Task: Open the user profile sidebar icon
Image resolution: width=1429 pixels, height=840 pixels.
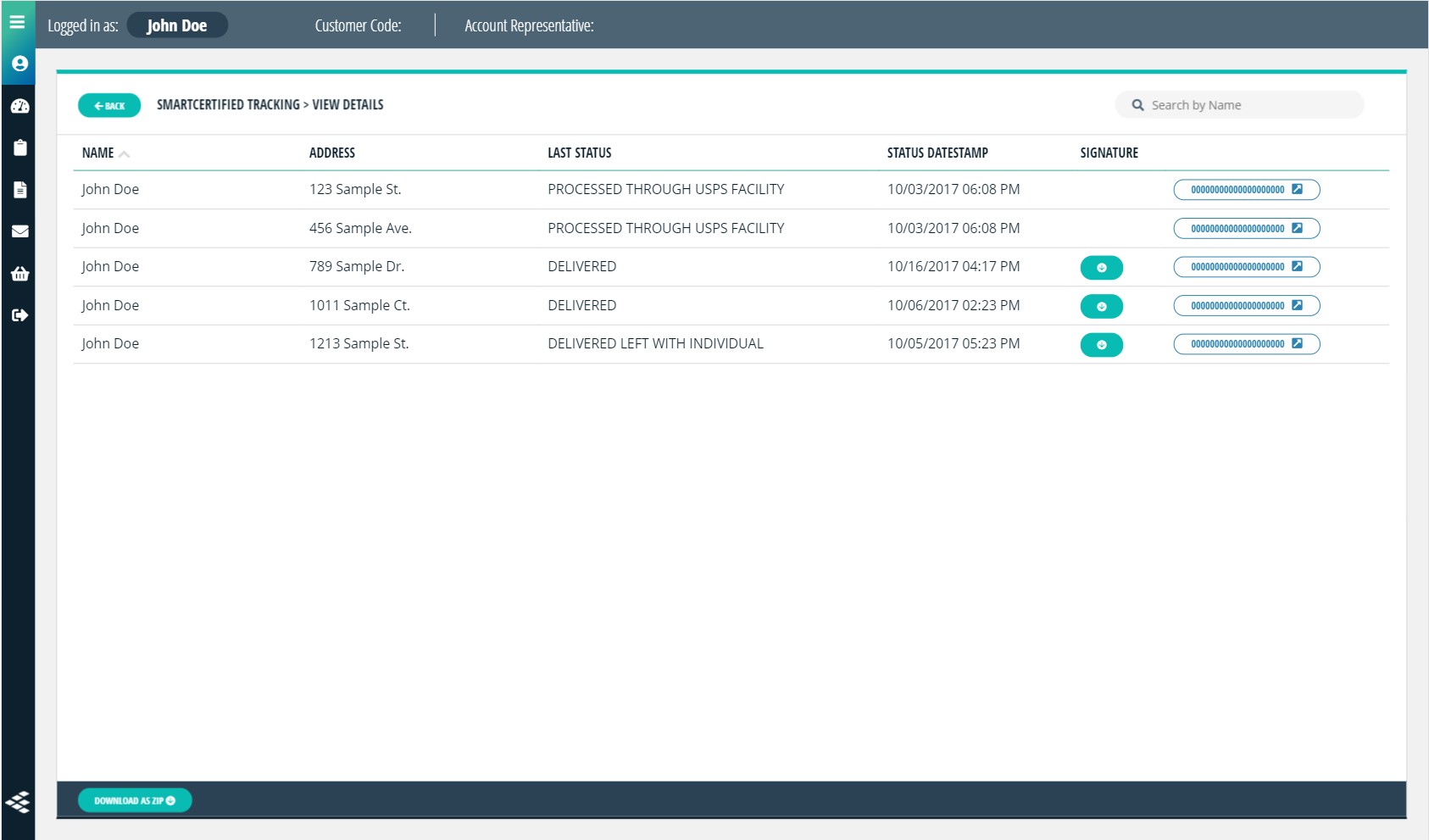Action: click(x=19, y=64)
